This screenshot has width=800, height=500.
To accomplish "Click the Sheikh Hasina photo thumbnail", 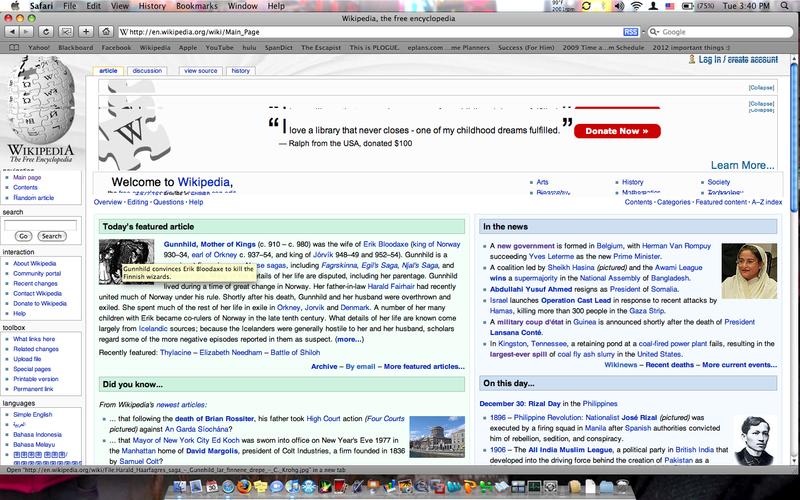I will [749, 271].
